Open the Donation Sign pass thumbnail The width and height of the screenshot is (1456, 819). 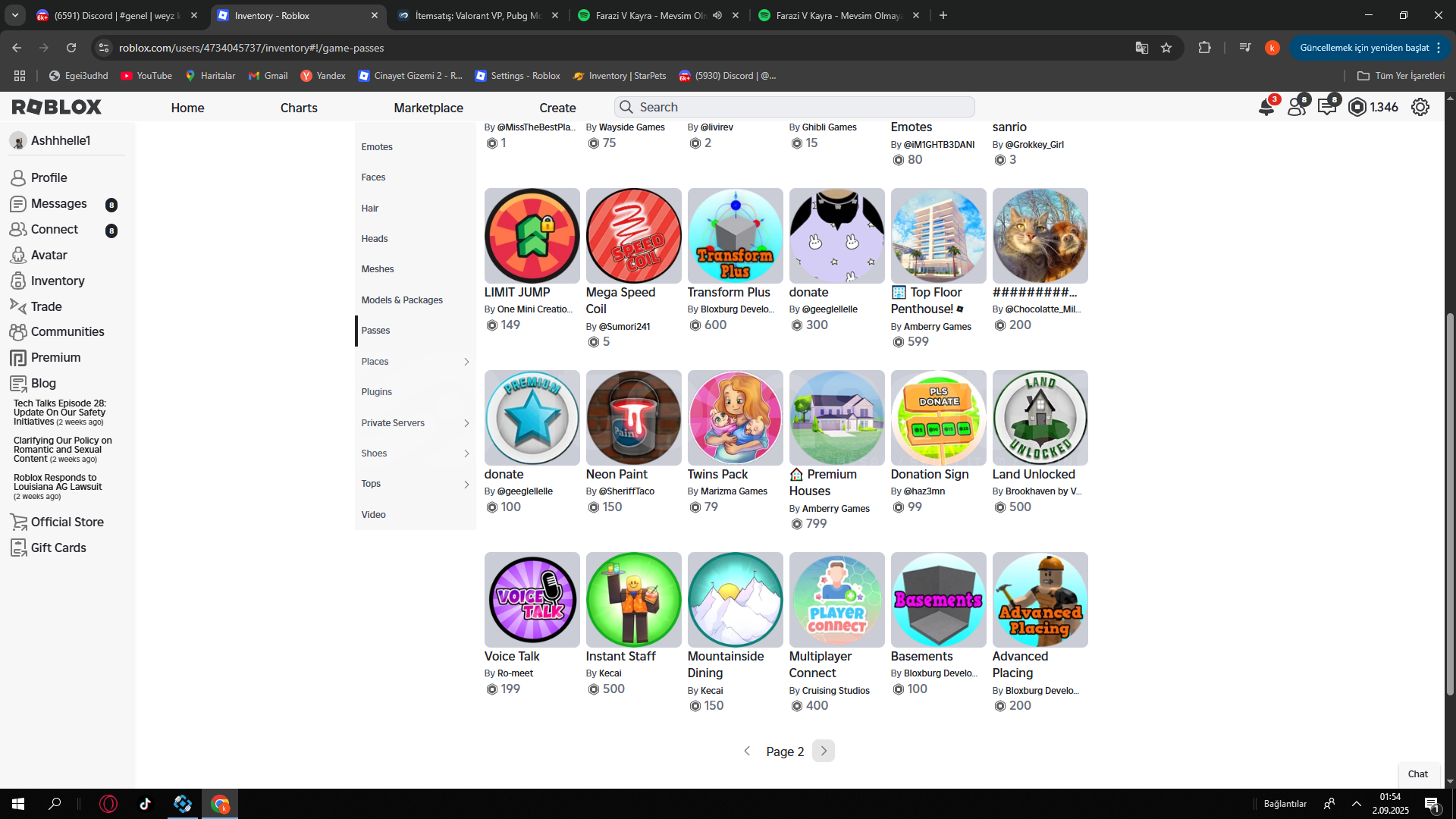[938, 418]
